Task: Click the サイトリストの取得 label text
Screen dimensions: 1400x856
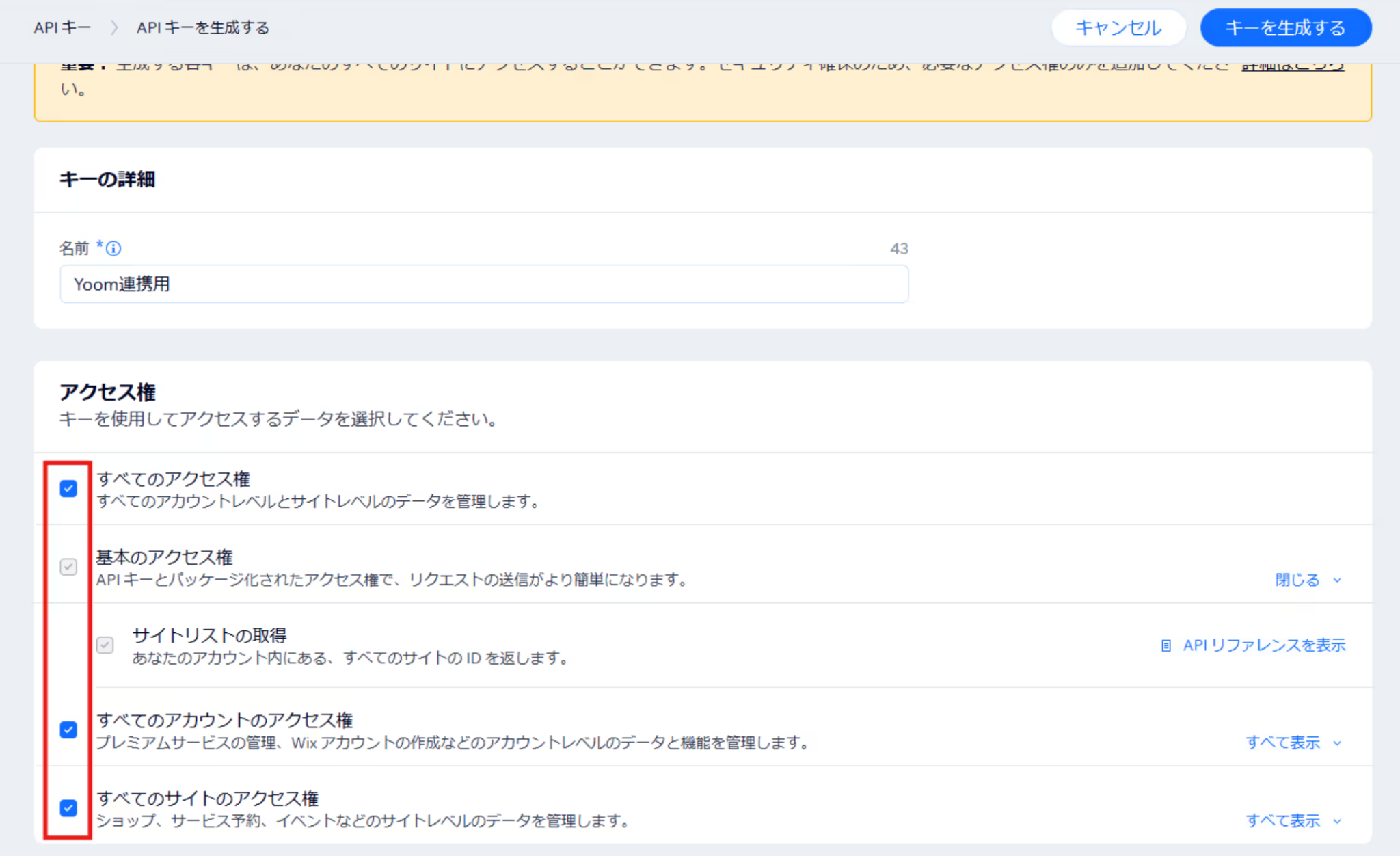Action: [x=209, y=635]
